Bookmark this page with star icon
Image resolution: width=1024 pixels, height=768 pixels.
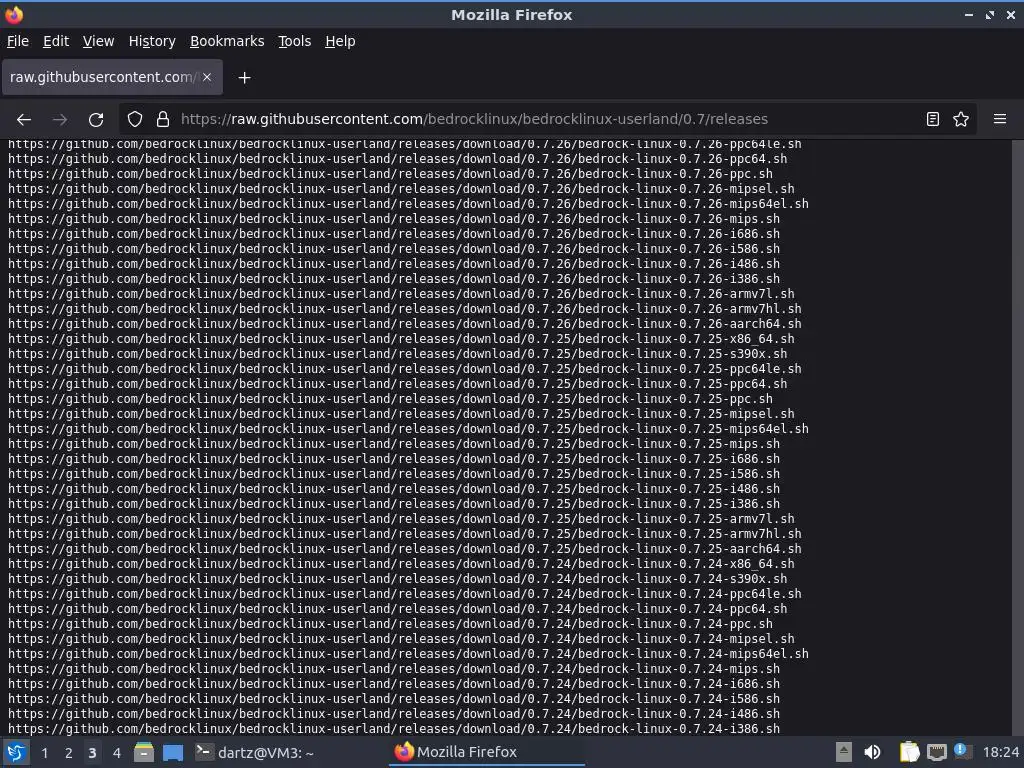(x=961, y=119)
